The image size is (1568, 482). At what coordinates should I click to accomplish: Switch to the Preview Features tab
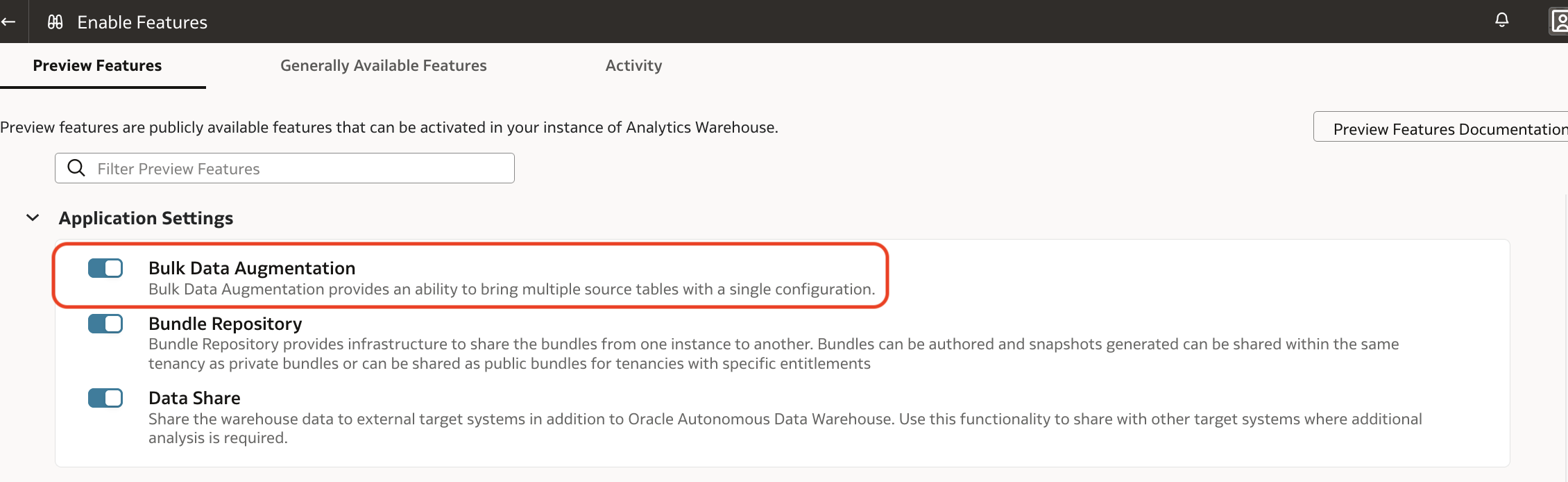(97, 65)
